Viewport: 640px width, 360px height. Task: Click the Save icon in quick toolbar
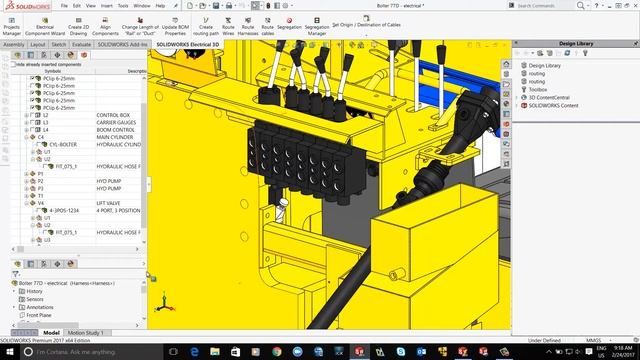pyautogui.click(x=216, y=6)
